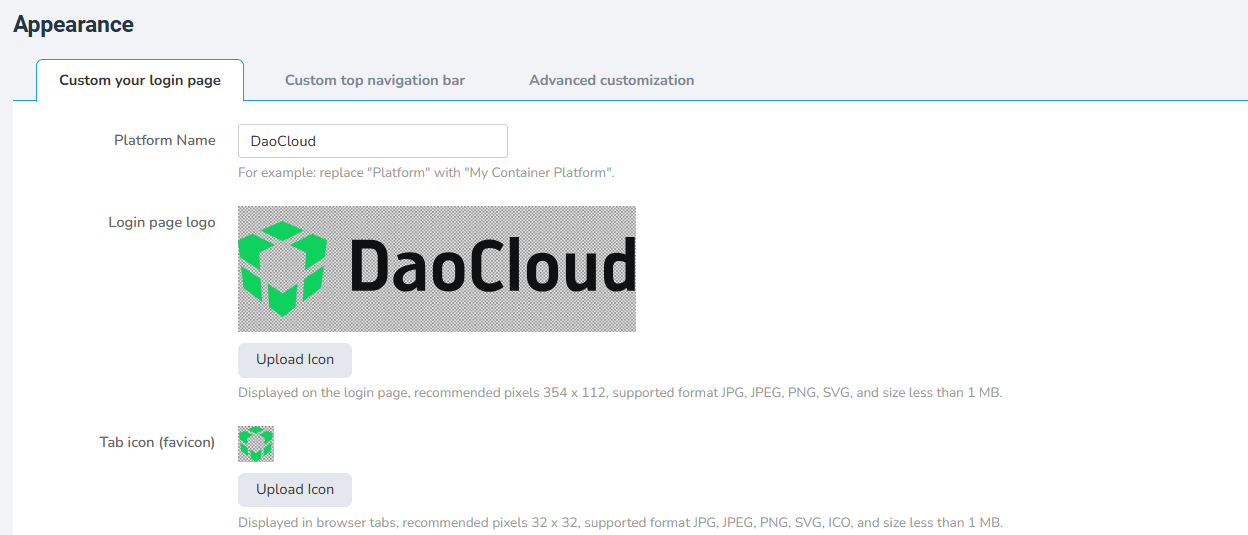Switch to Custom your login page tab
This screenshot has height=535, width=1248.
140,80
